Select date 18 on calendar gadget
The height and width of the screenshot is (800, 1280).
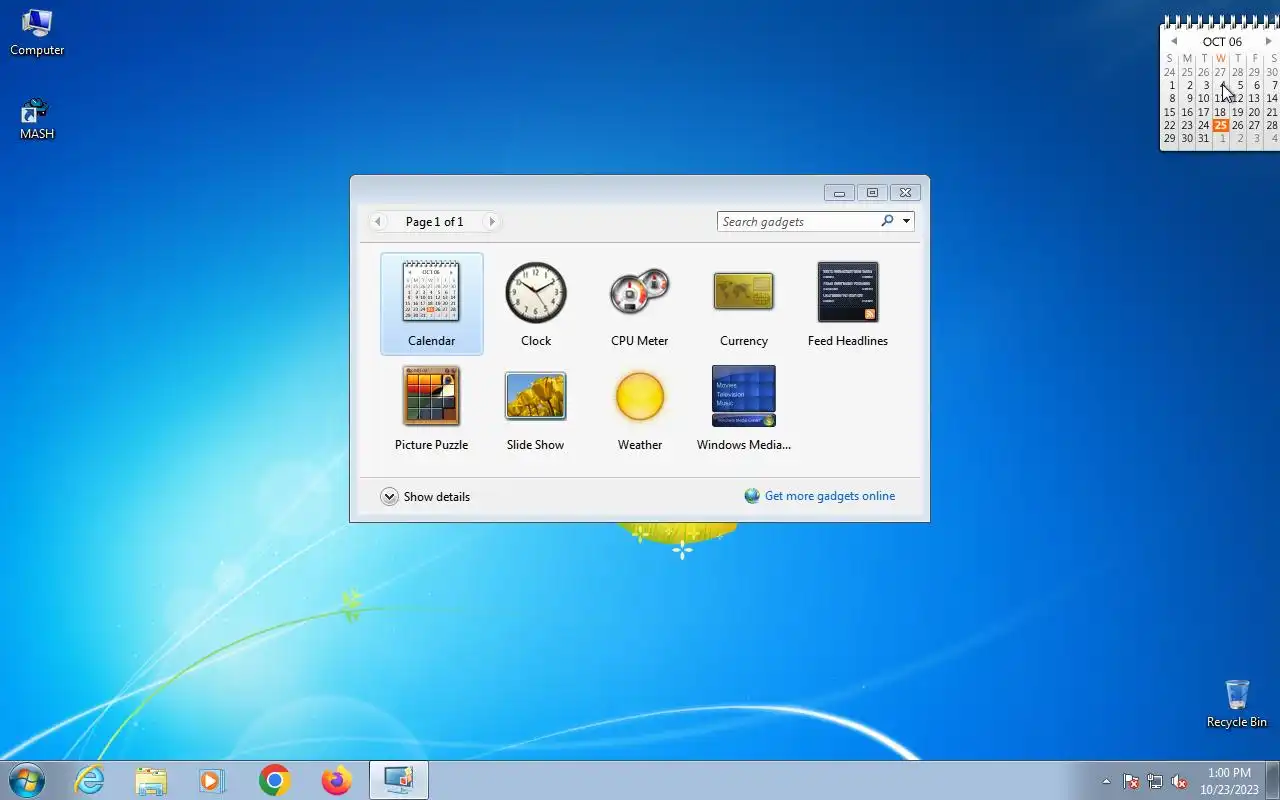click(1220, 112)
